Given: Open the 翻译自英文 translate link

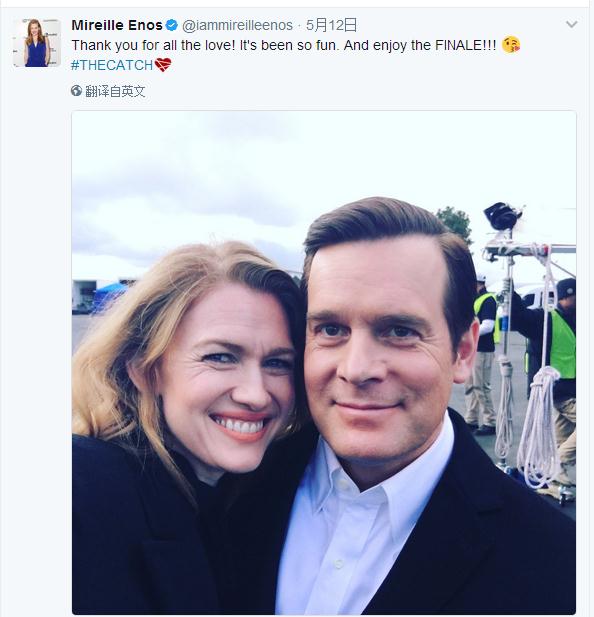Looking at the screenshot, I should 115,91.
